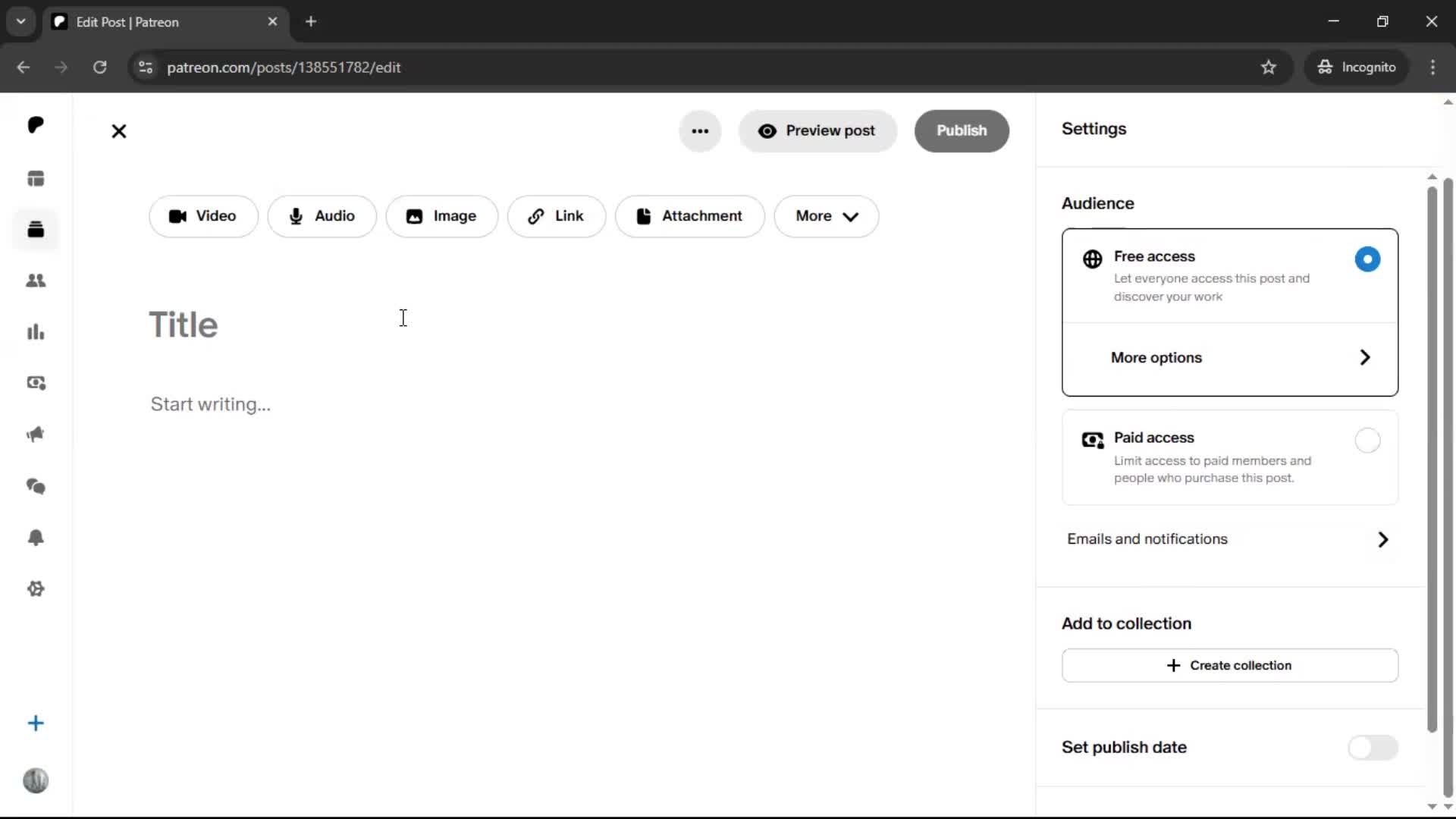Click the Create collection button
Screen dimensions: 1456x819
point(1229,666)
